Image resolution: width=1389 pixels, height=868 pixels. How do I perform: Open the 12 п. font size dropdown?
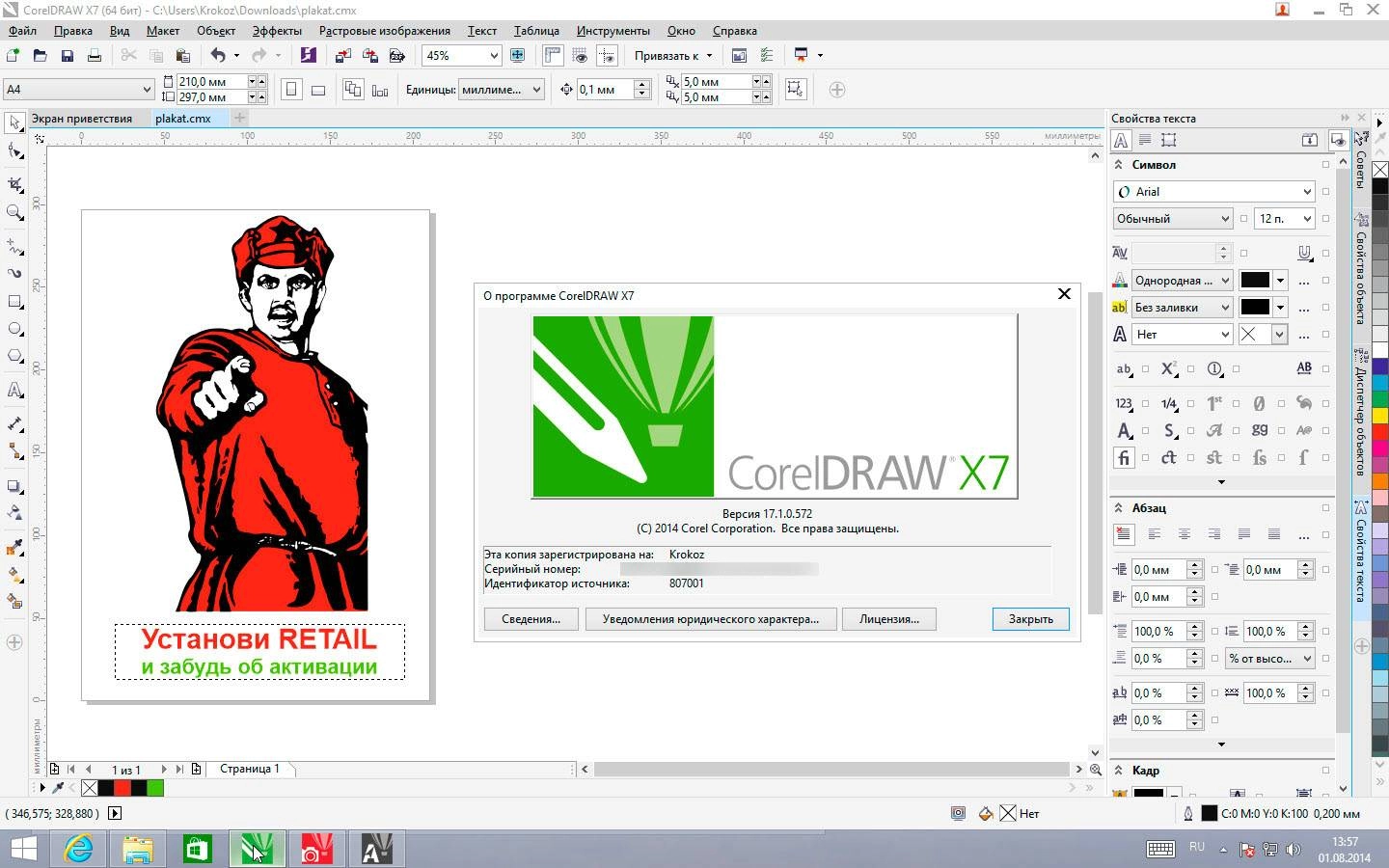(x=1307, y=219)
